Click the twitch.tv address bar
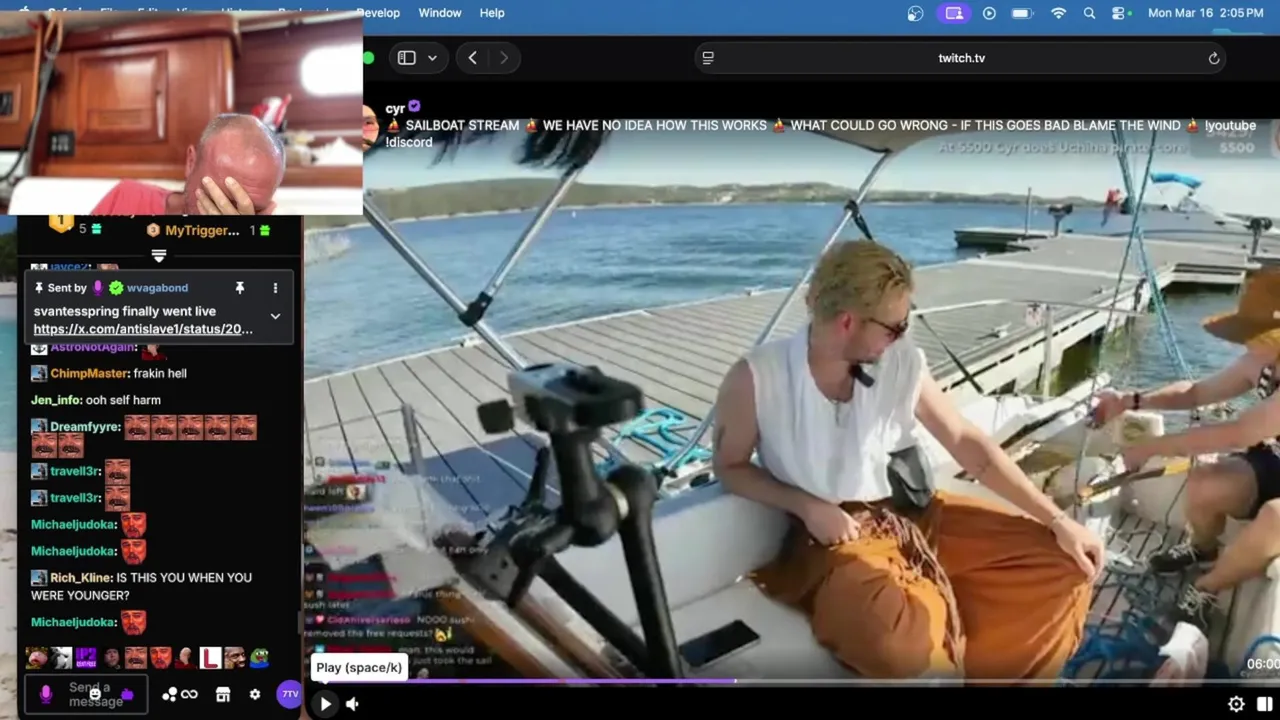The width and height of the screenshot is (1280, 720). (x=961, y=58)
